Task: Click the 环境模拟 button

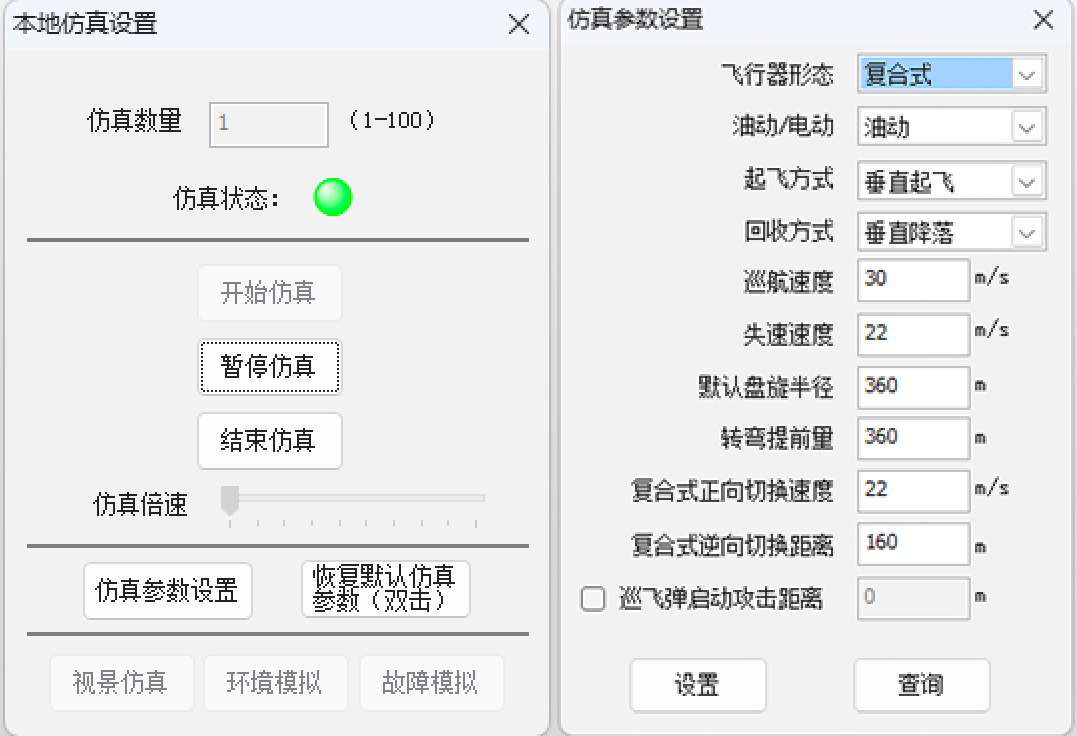Action: pyautogui.click(x=275, y=682)
